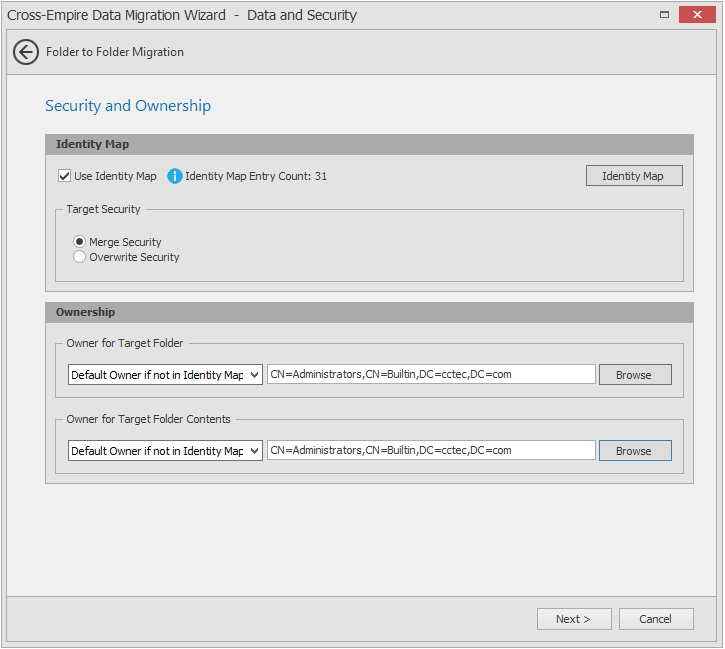Screen dimensions: 725x649
Task: Close the wizard with the red X
Action: [x=697, y=15]
